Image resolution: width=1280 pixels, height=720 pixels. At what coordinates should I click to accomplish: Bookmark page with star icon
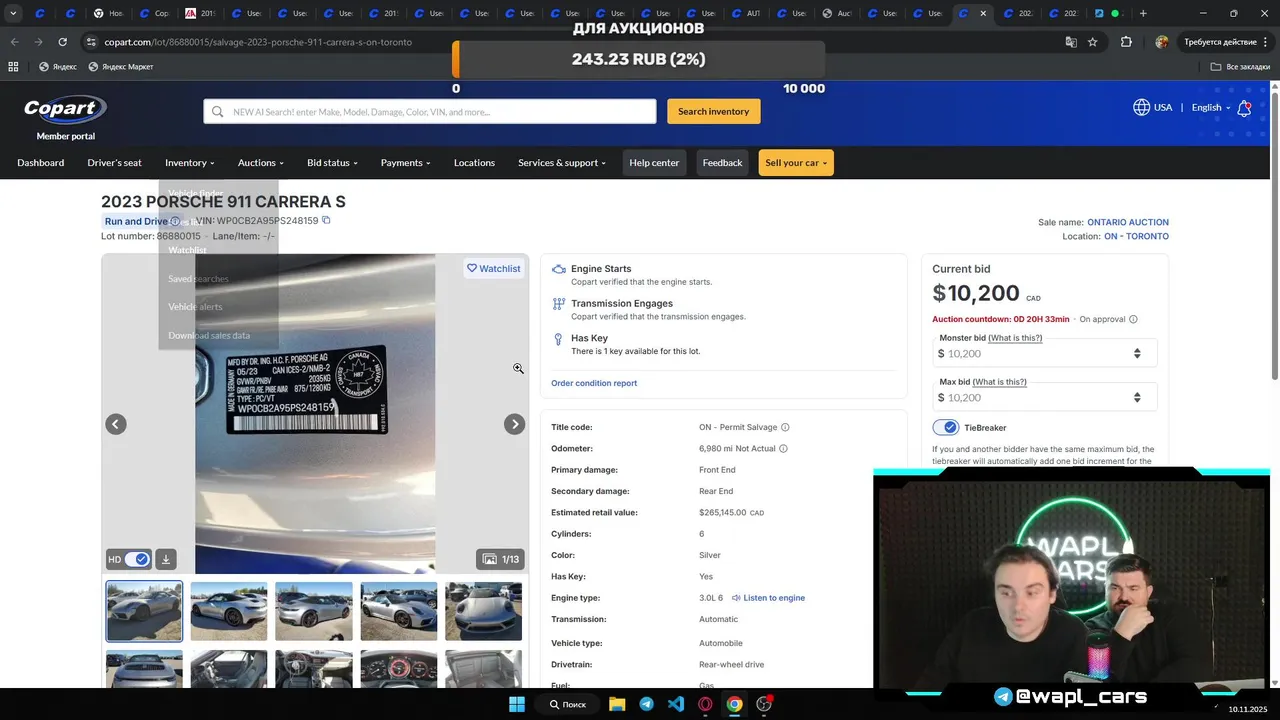pos(1093,42)
